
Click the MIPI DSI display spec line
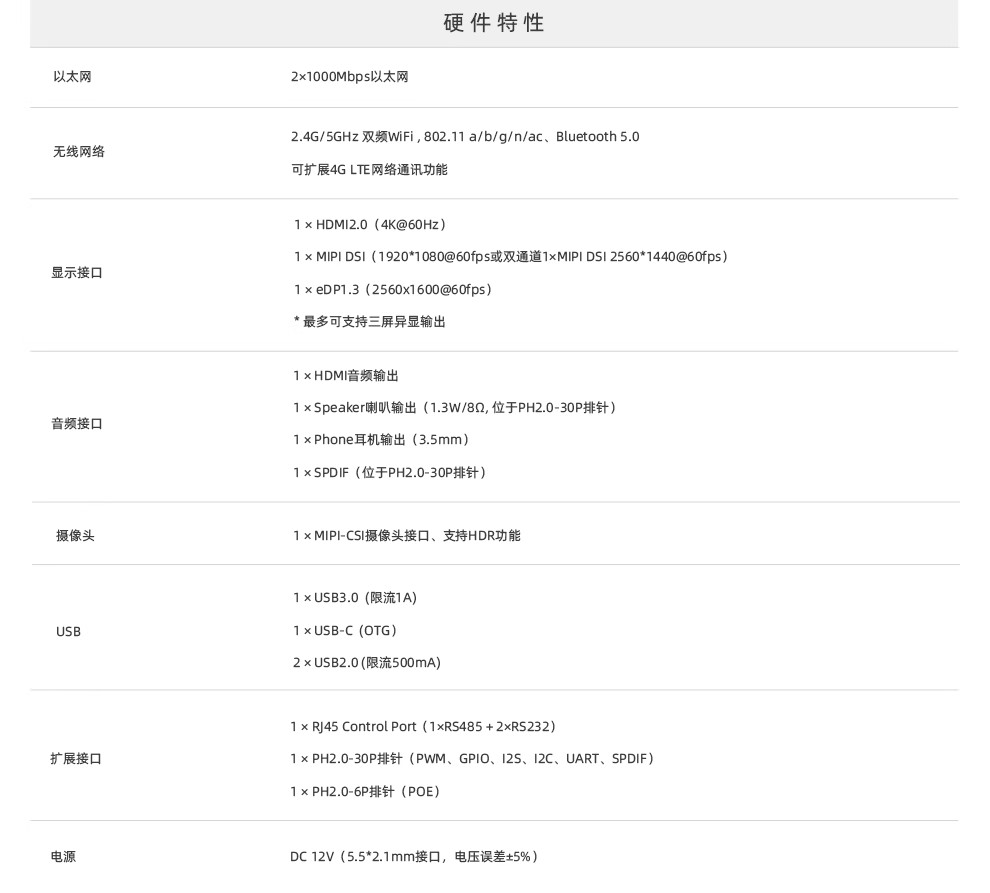(510, 257)
